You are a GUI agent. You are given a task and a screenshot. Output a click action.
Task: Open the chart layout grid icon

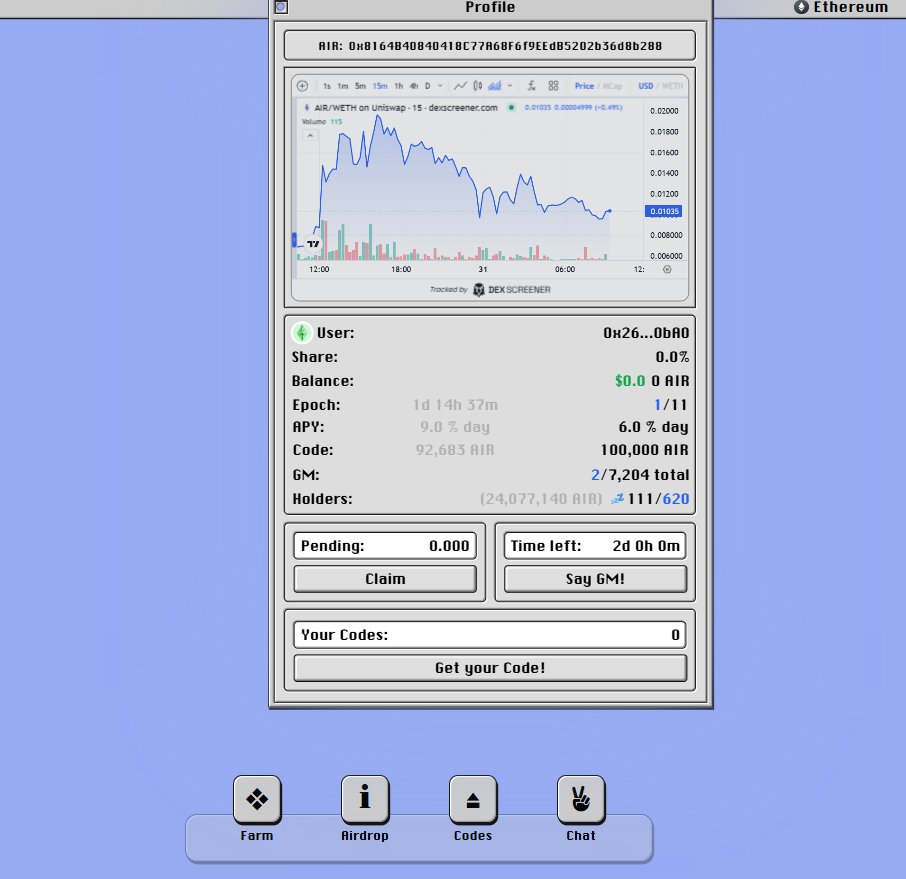(554, 86)
